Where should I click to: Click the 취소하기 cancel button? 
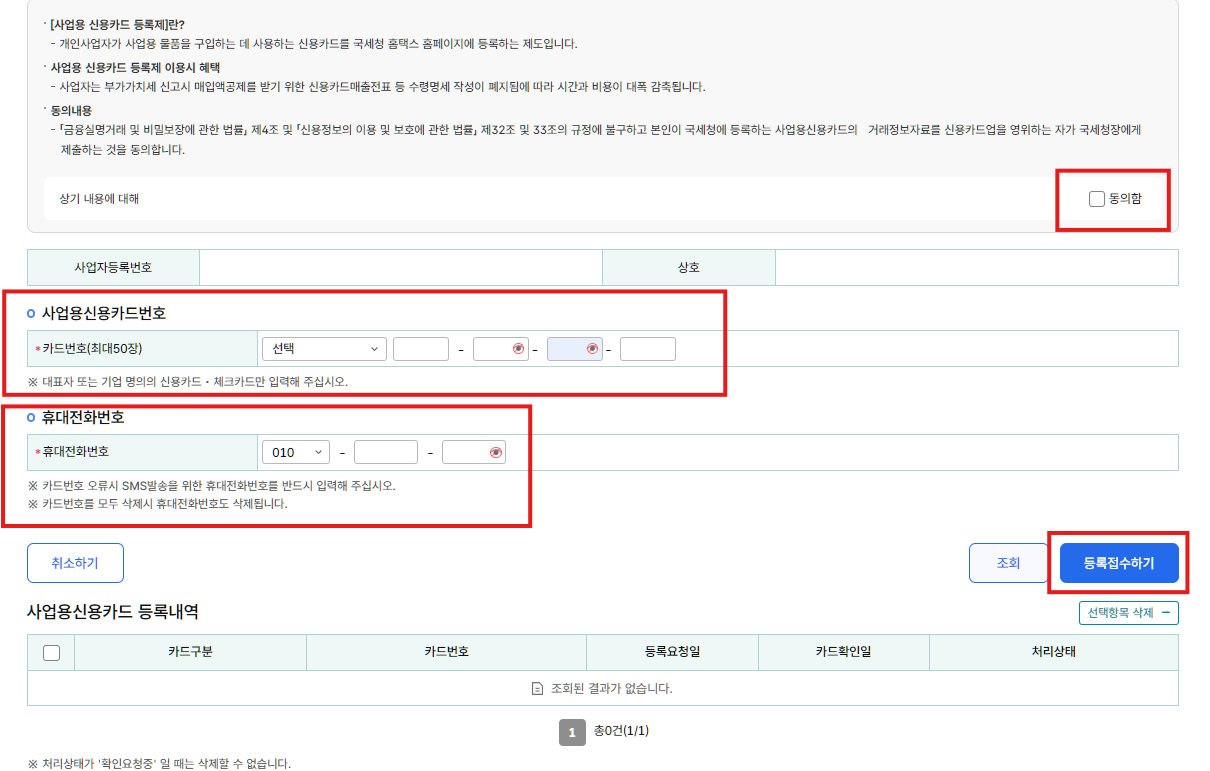point(75,563)
